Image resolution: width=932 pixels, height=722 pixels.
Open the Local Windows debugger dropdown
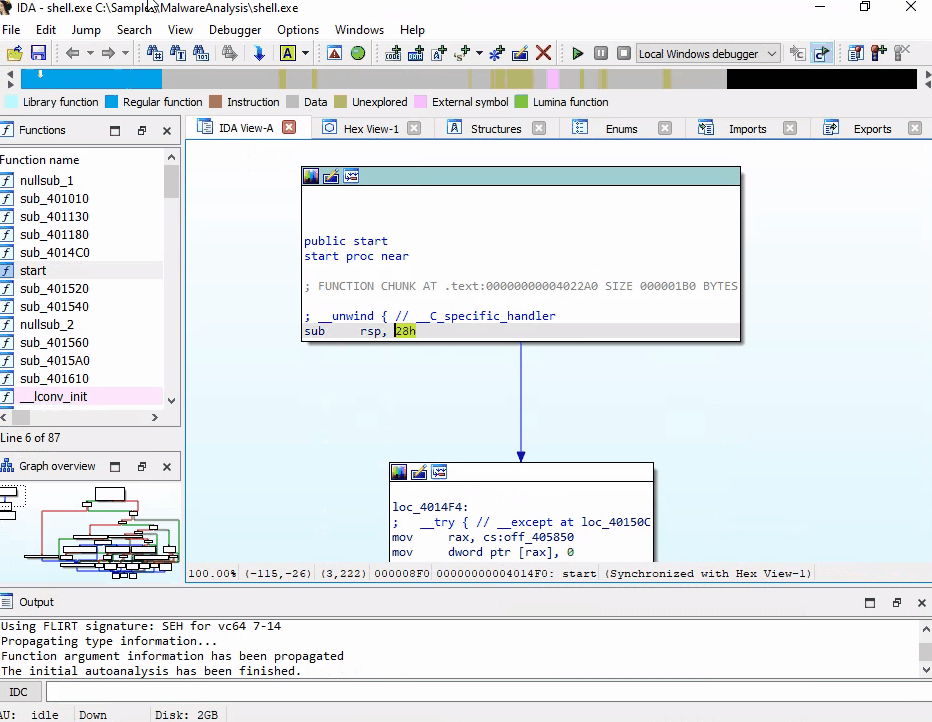770,54
